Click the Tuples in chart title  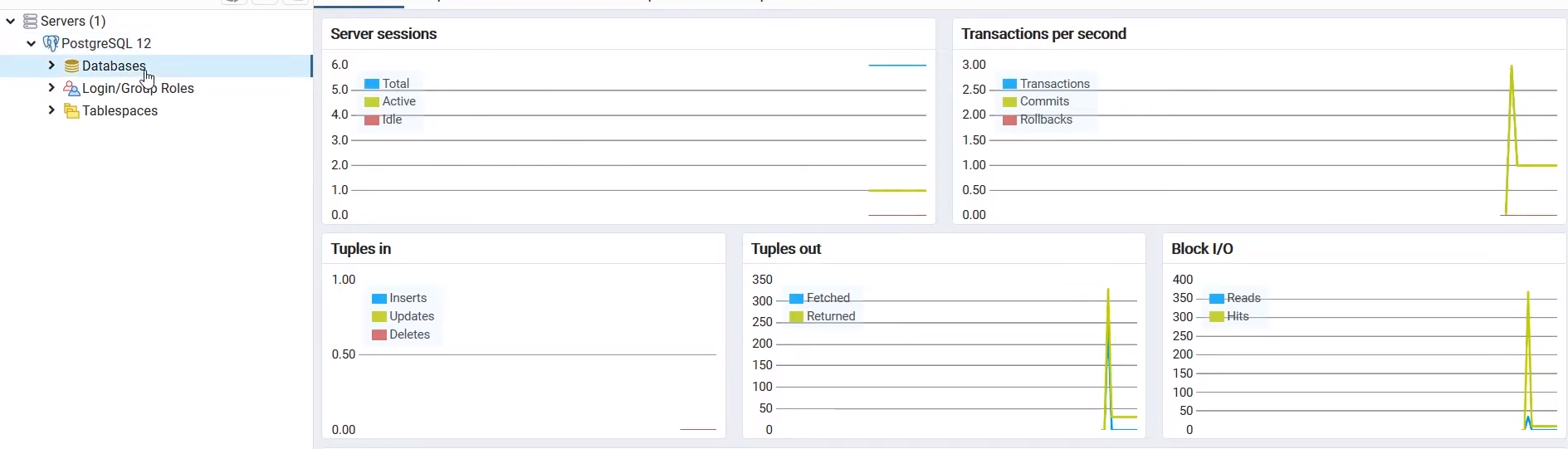click(x=361, y=249)
